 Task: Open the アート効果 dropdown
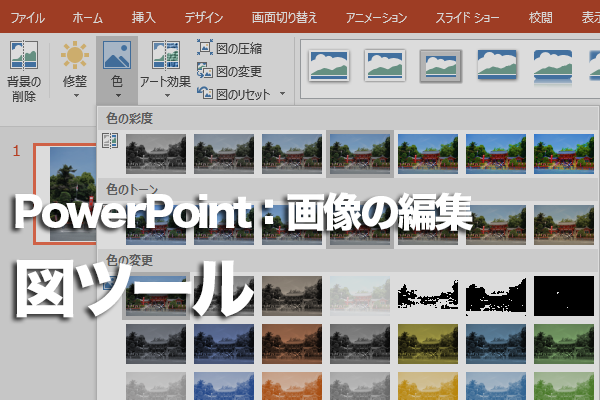(165, 70)
